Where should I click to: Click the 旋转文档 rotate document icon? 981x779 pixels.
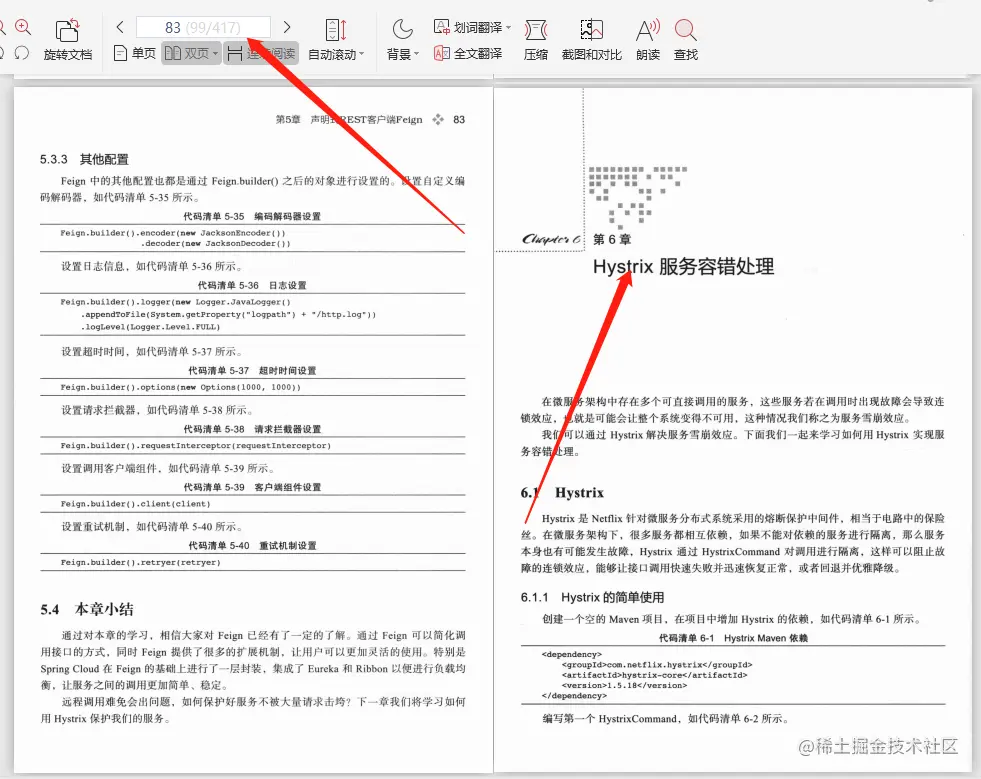(68, 30)
